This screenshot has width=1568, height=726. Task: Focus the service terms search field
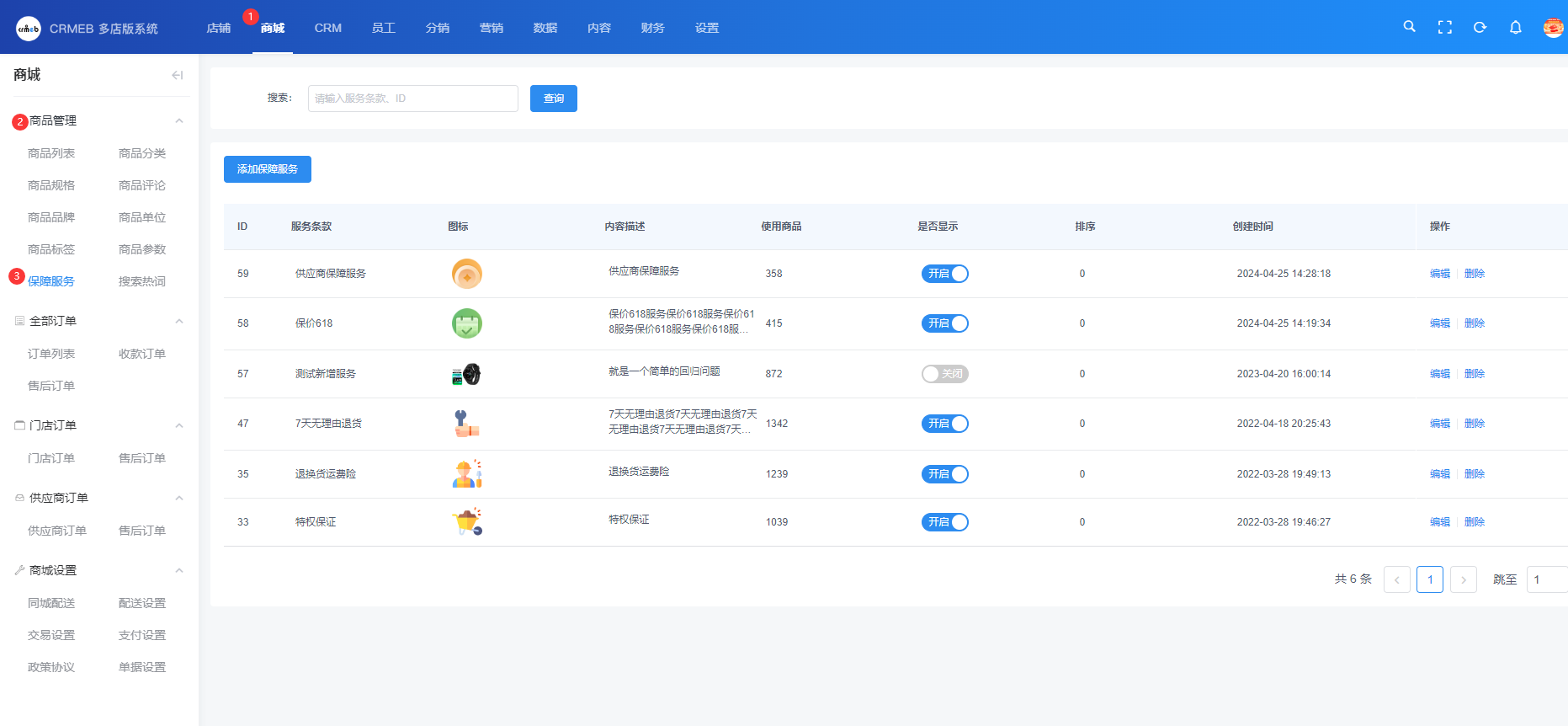tap(412, 99)
